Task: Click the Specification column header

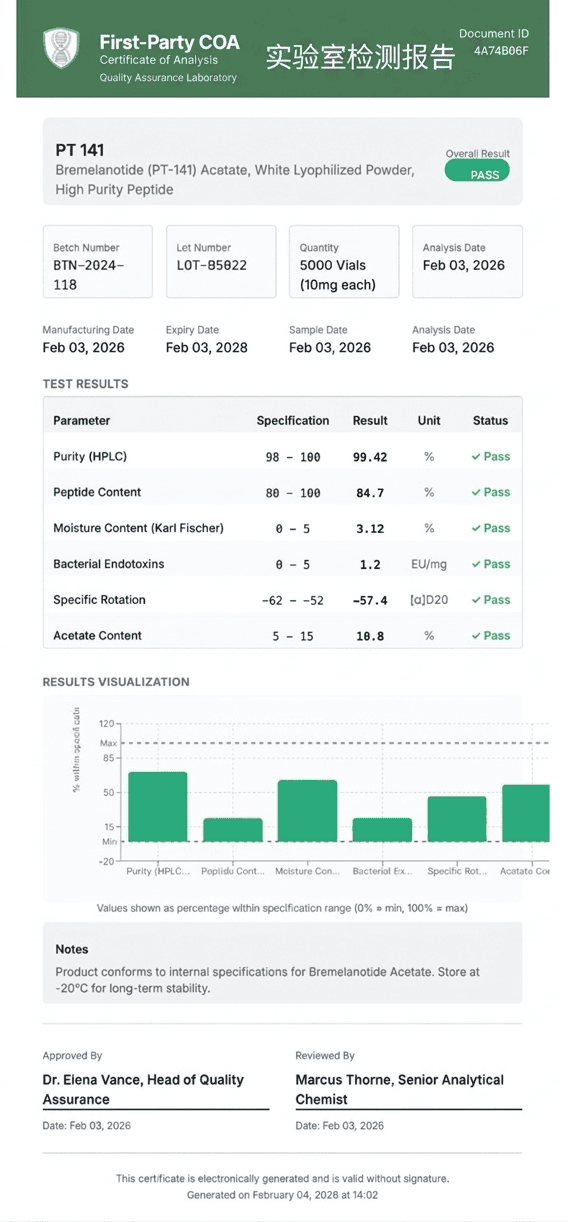Action: coord(293,421)
